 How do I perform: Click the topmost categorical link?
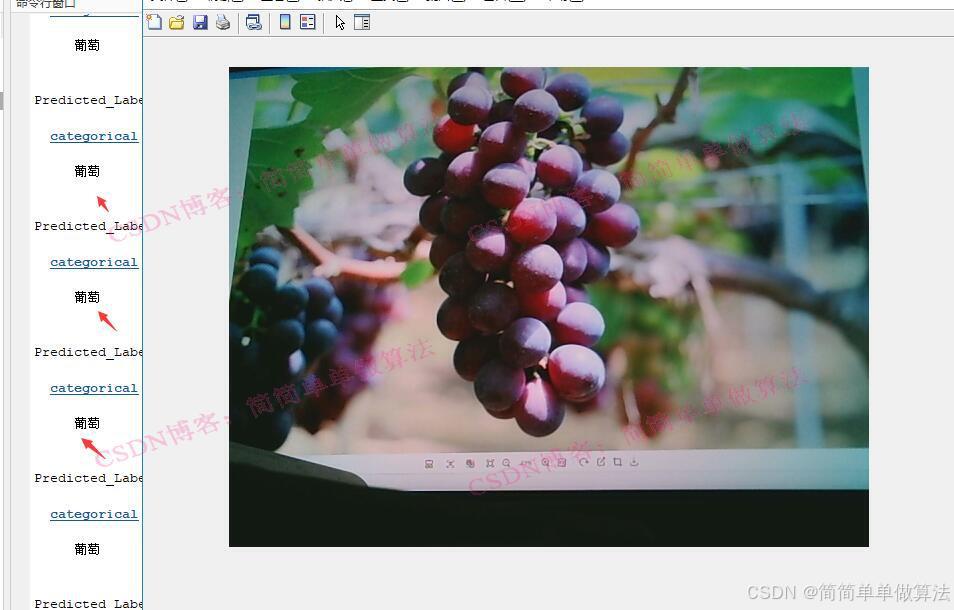[x=94, y=136]
